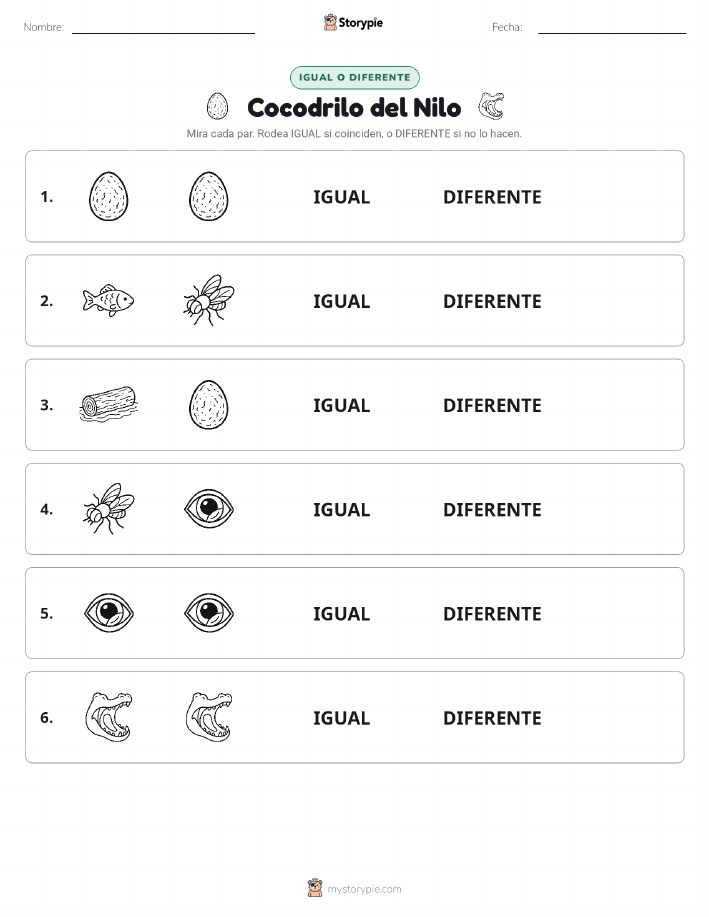Screen dimensions: 709x917
Task: Click the right egg in row 1
Action: pos(209,196)
